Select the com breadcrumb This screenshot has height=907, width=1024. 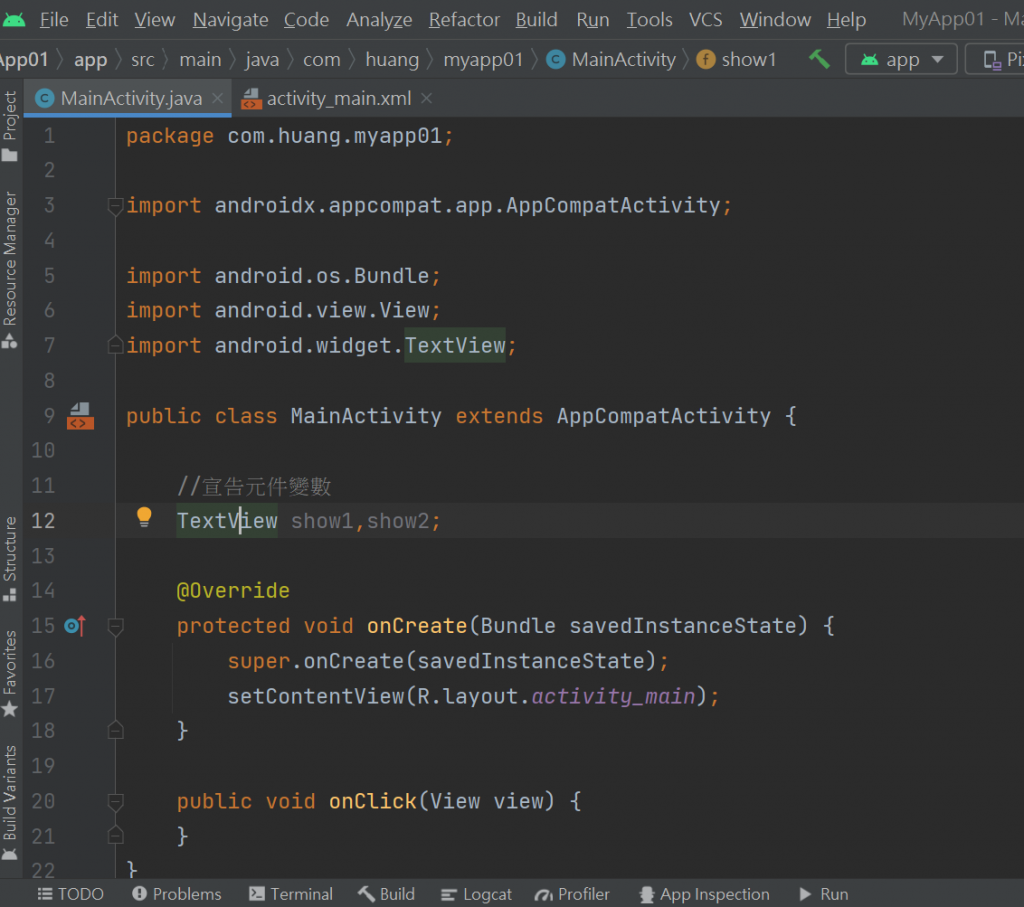pos(321,60)
